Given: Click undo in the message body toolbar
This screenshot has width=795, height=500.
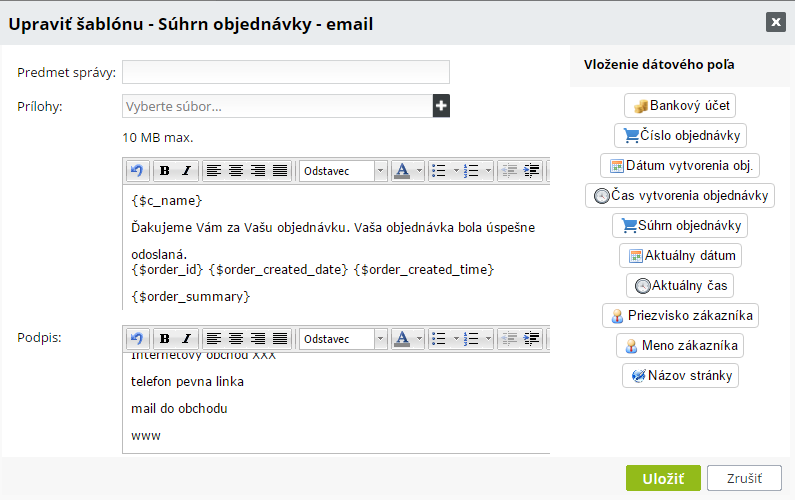Looking at the screenshot, I should click(137, 171).
